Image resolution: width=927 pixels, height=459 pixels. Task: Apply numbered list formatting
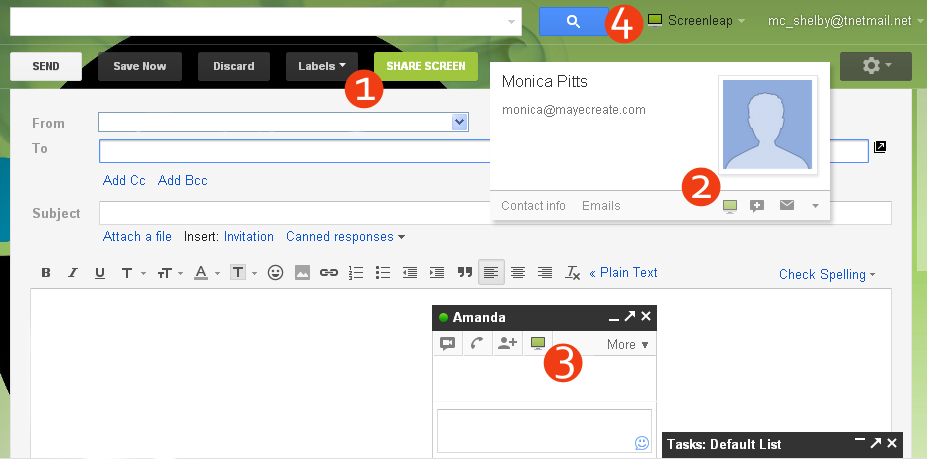(356, 273)
